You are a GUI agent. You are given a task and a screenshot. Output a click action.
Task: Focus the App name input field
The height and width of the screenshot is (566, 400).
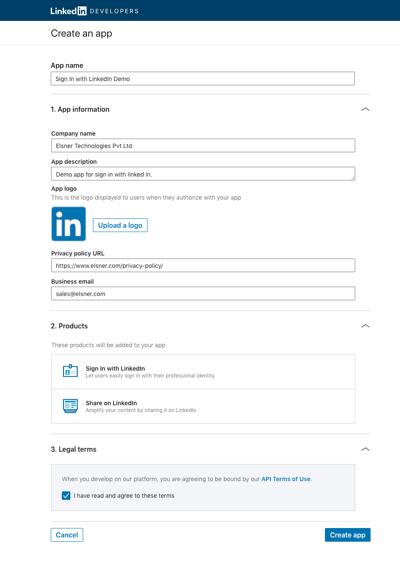pos(203,79)
